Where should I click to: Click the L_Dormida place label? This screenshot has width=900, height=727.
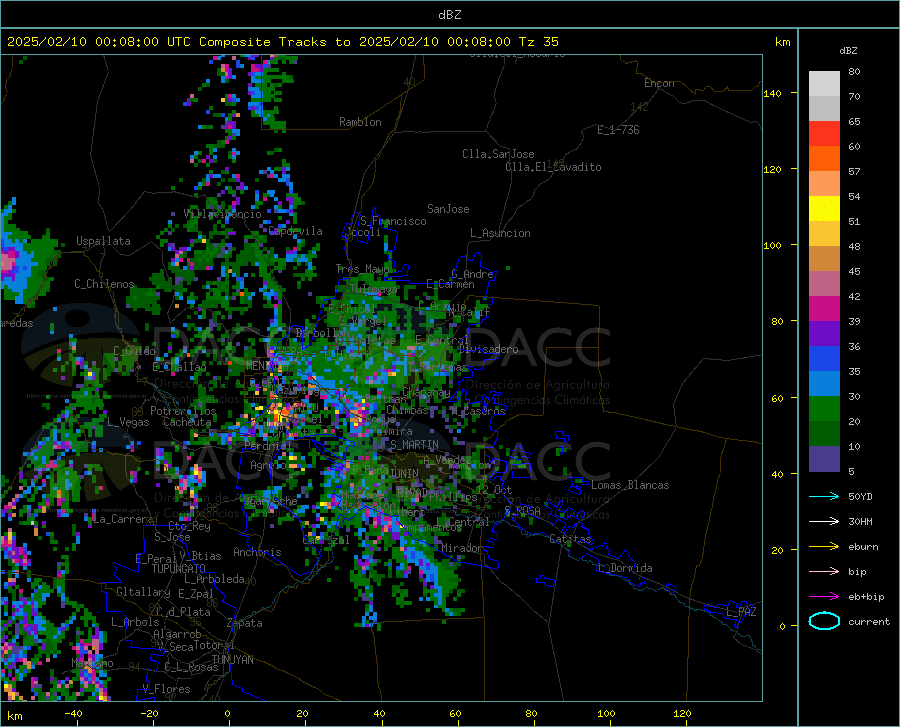624,568
